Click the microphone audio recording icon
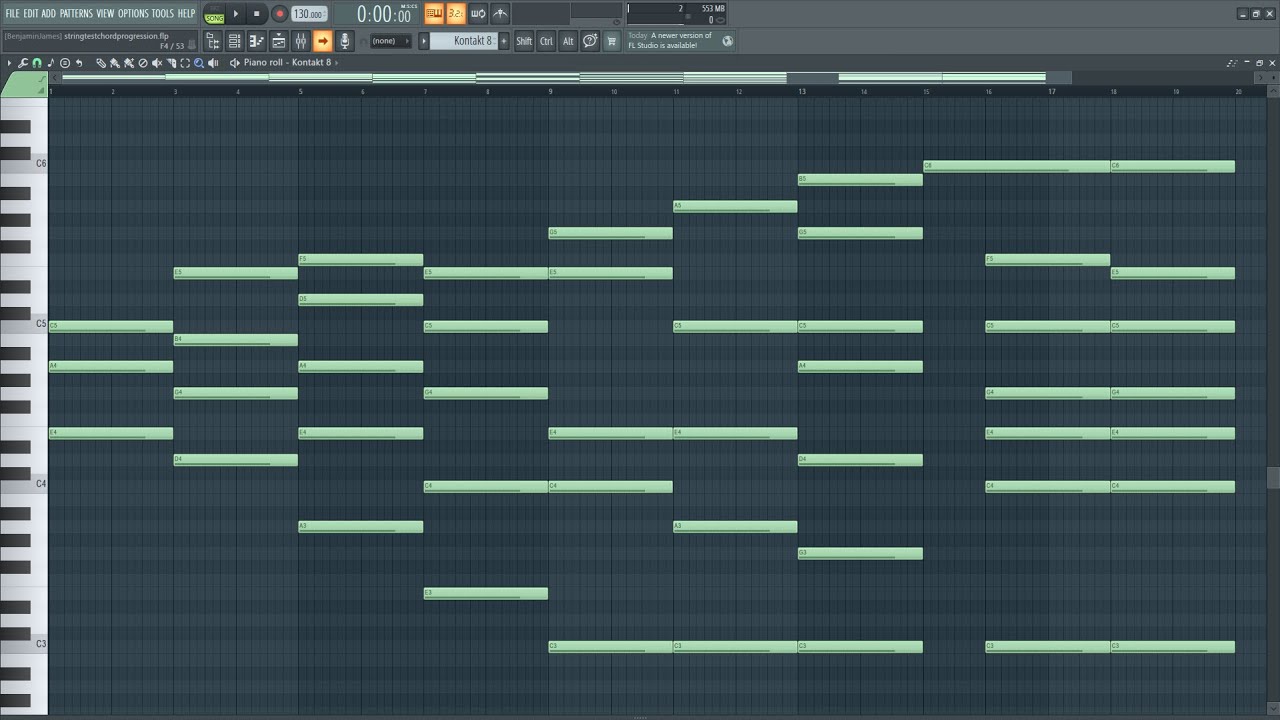This screenshot has height=720, width=1280. (x=344, y=41)
